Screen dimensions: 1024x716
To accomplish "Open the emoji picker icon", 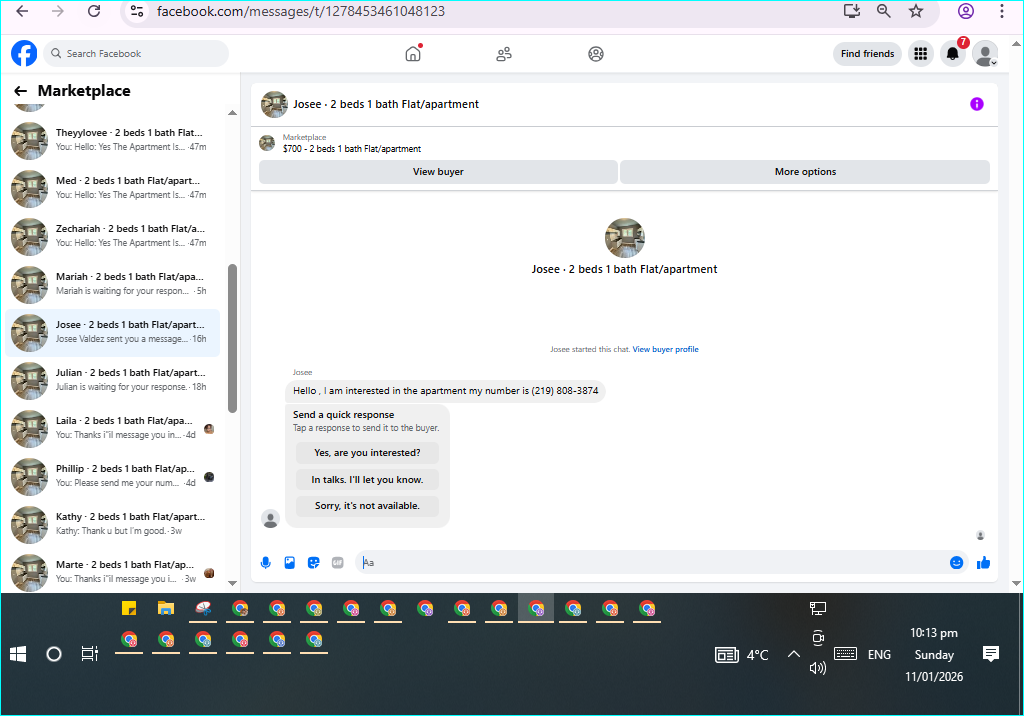I will [x=956, y=562].
